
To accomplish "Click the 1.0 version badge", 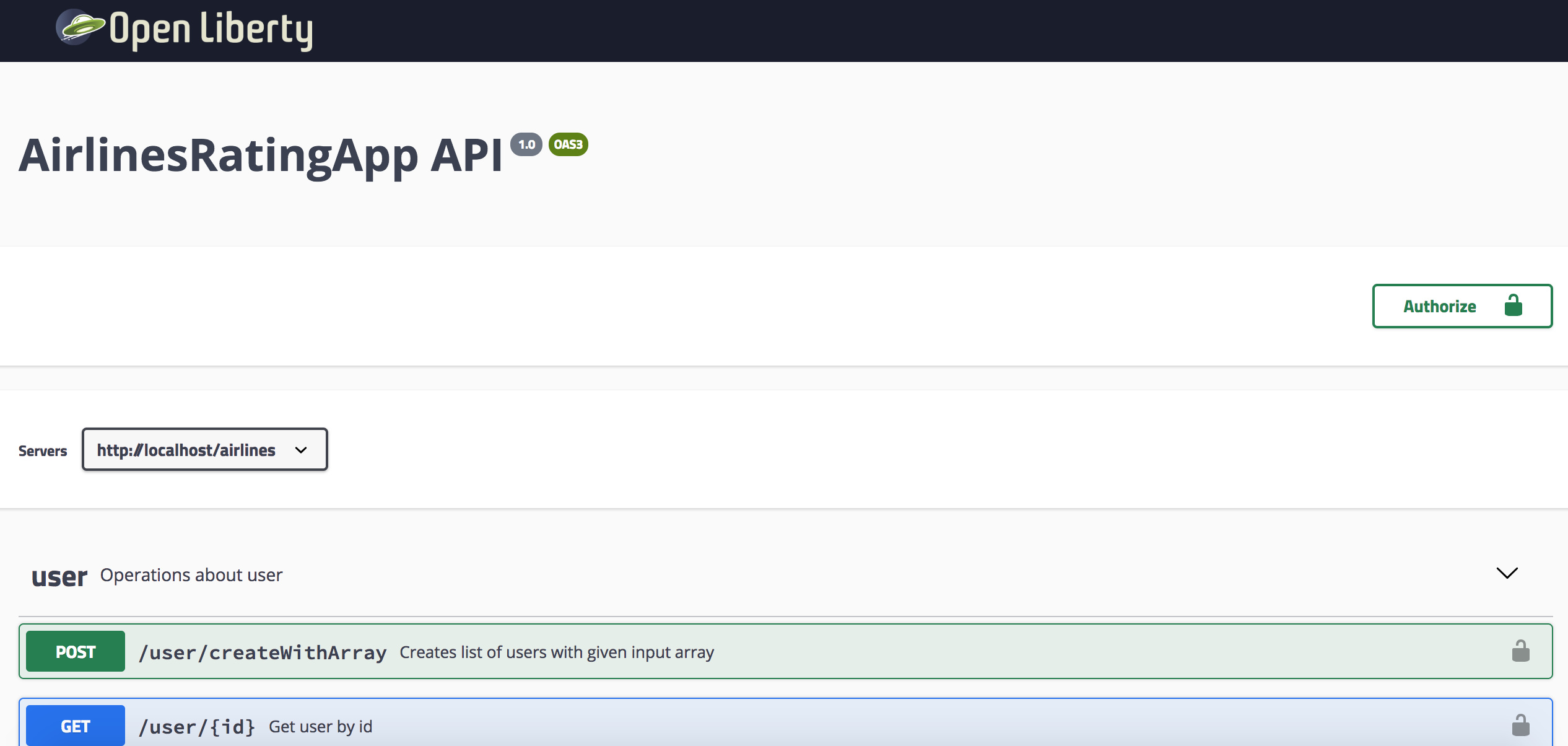I will (x=526, y=144).
